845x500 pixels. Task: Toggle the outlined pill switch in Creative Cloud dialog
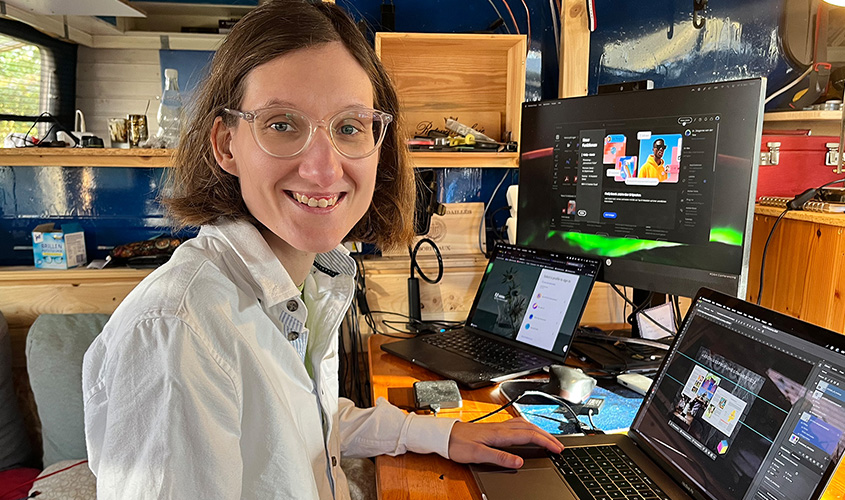(581, 213)
